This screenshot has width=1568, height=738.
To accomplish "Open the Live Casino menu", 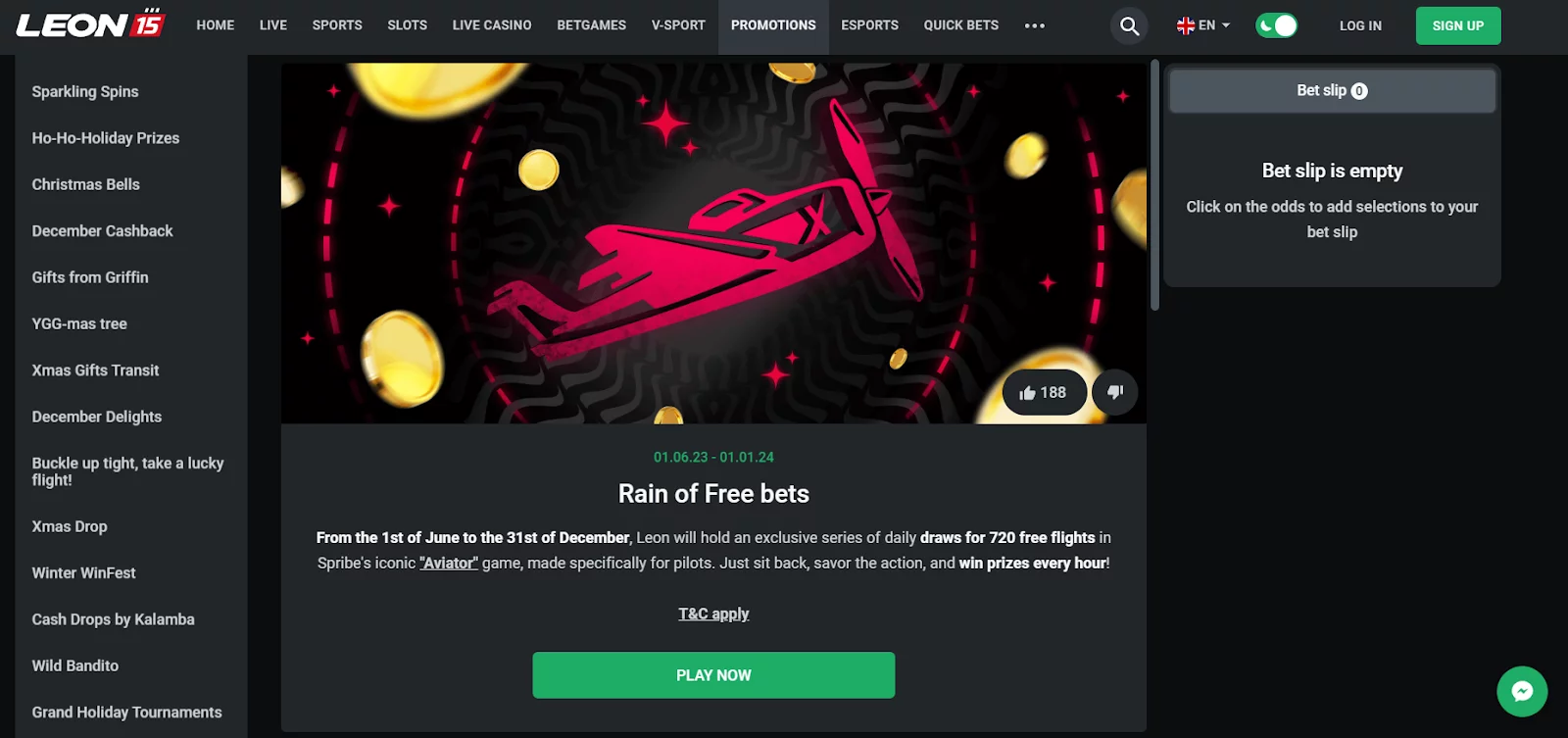I will pyautogui.click(x=492, y=25).
